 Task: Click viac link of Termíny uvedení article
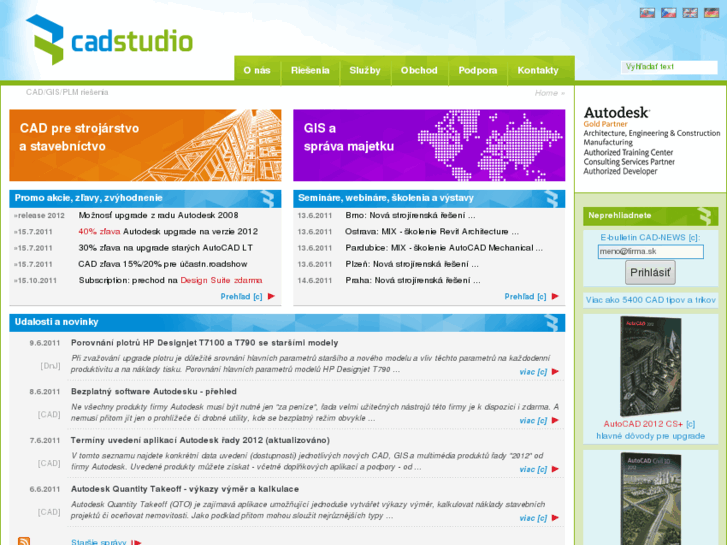(533, 469)
